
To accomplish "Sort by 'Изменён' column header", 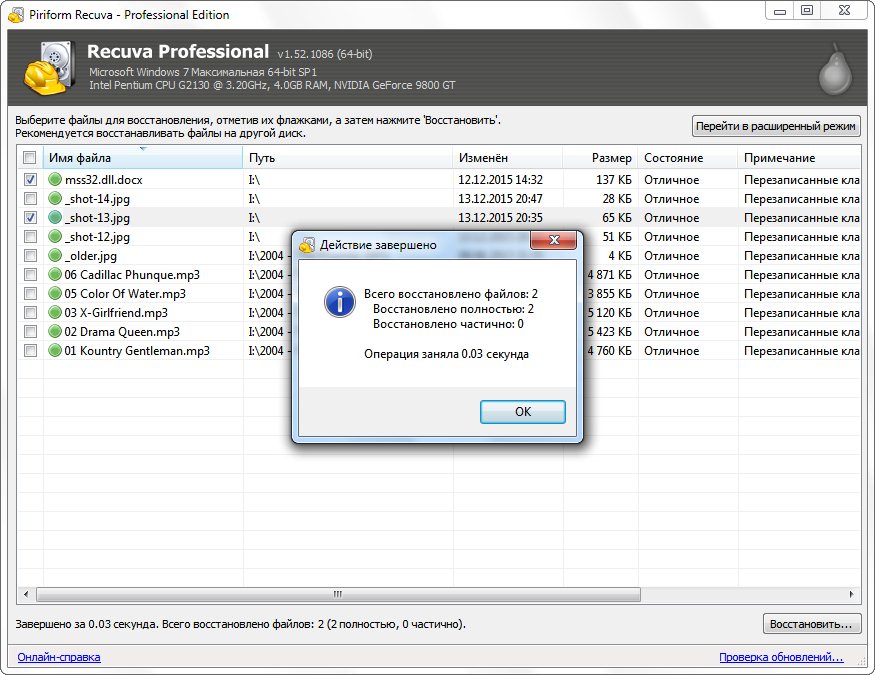I will click(507, 158).
